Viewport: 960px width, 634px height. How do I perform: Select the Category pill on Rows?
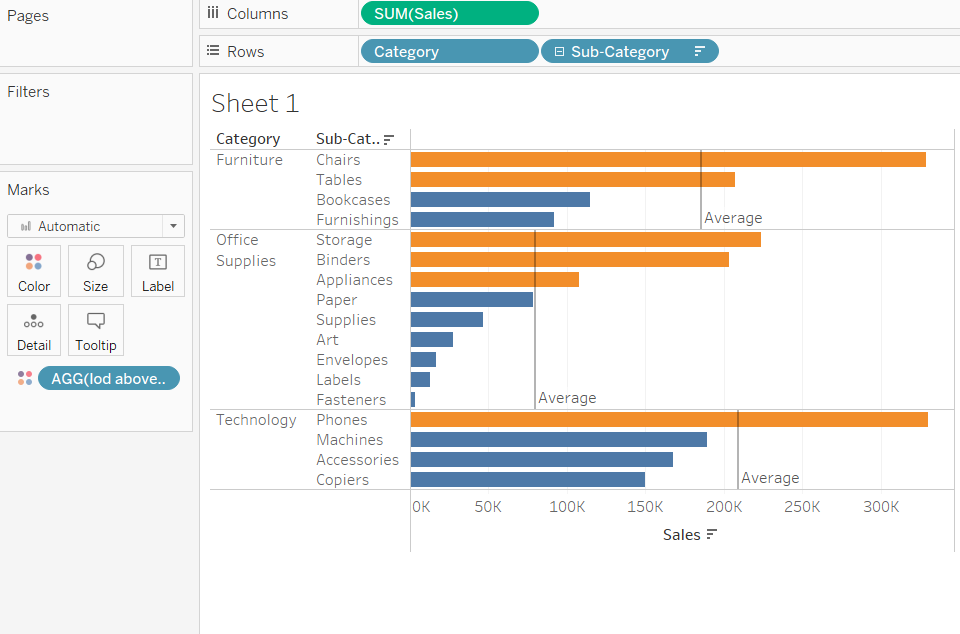[448, 52]
